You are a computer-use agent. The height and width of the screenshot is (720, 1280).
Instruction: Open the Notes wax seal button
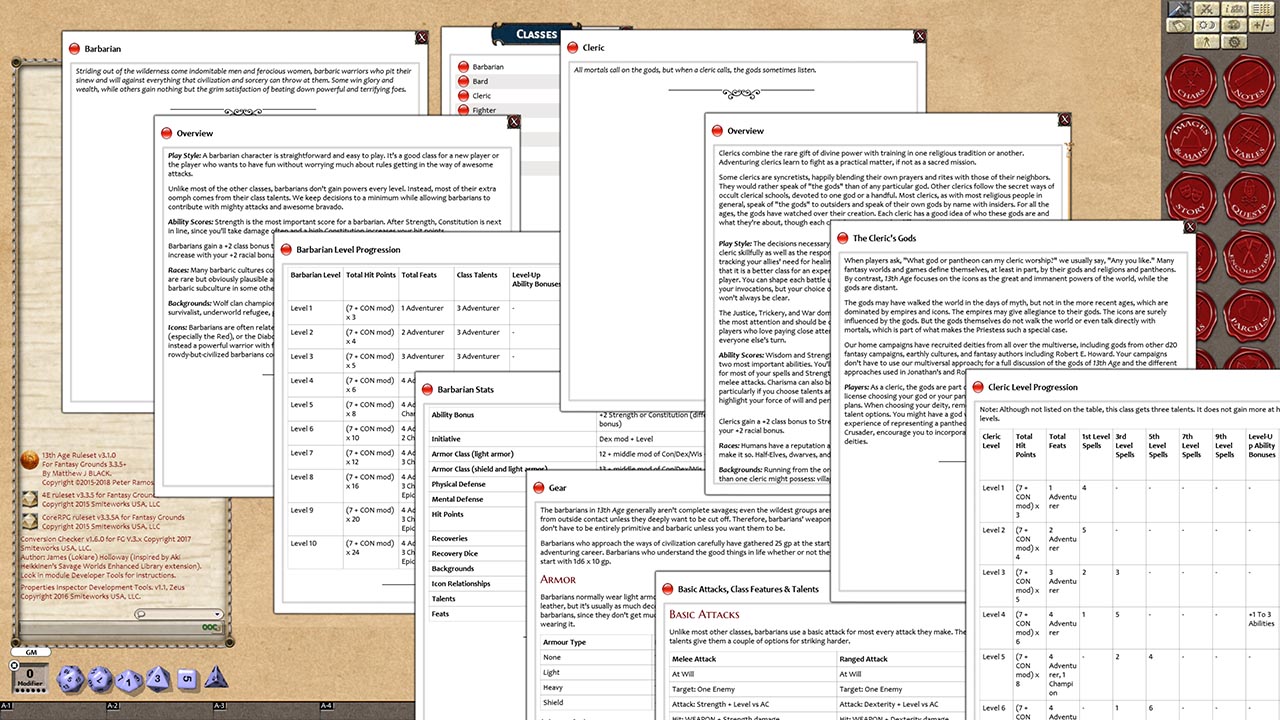point(1248,82)
